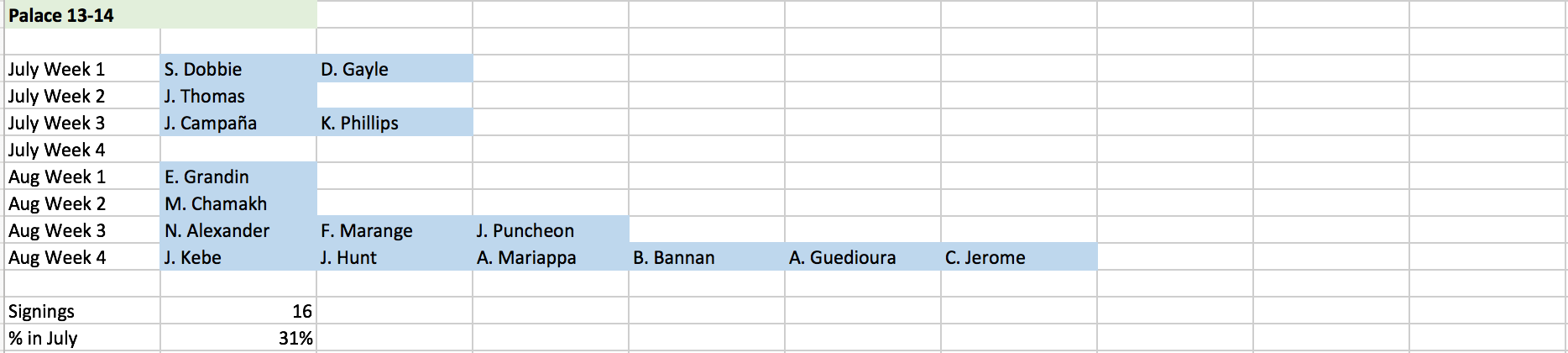Screen dimensions: 1568x353
Task: Click the K. Phillips cell
Action: (395, 123)
